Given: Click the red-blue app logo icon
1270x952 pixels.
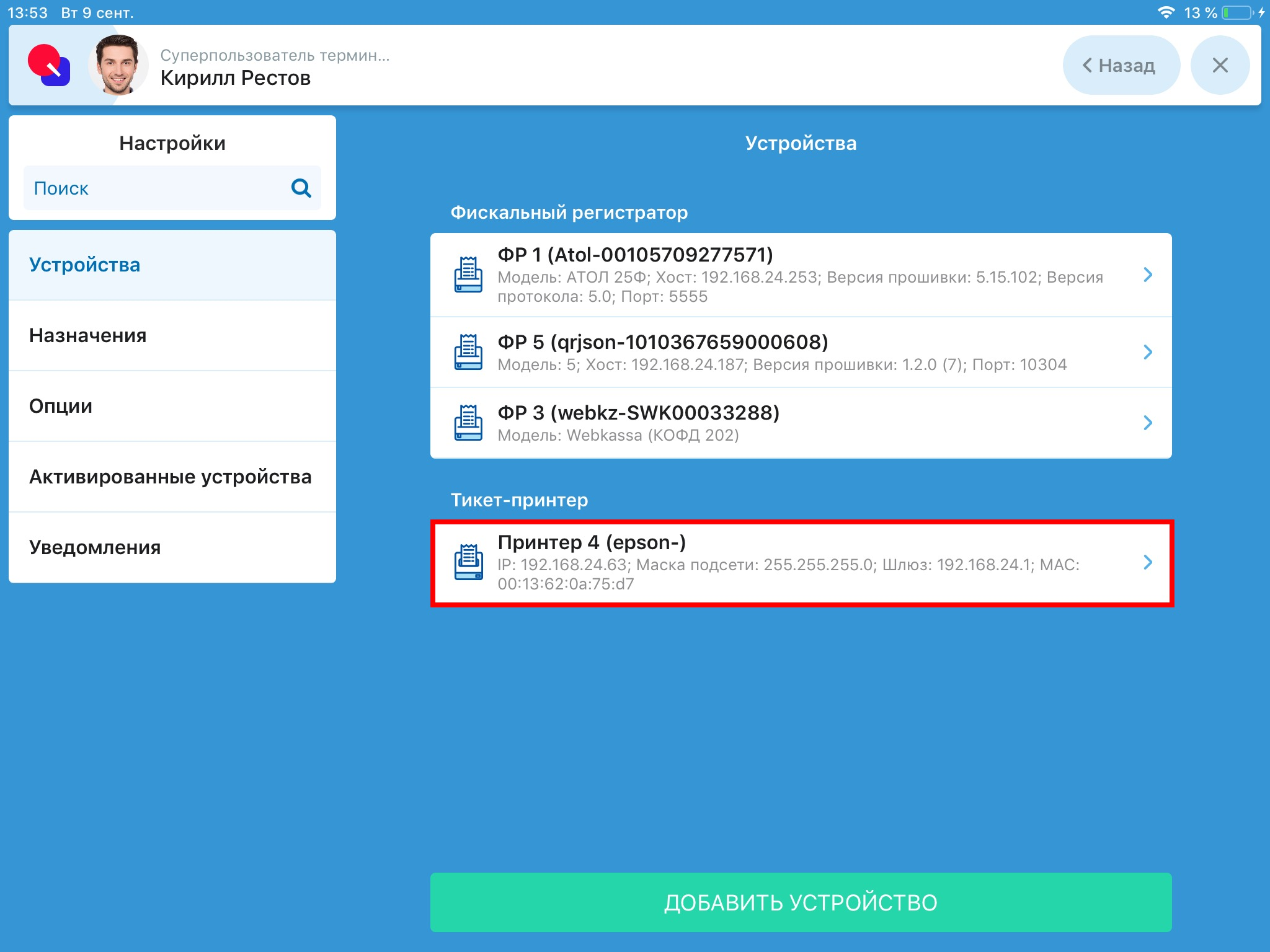Looking at the screenshot, I should click(x=49, y=65).
